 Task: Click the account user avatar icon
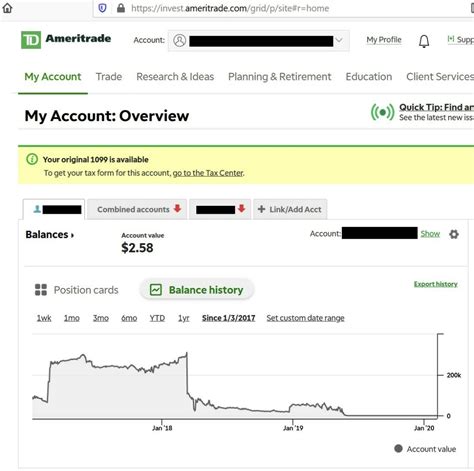179,41
